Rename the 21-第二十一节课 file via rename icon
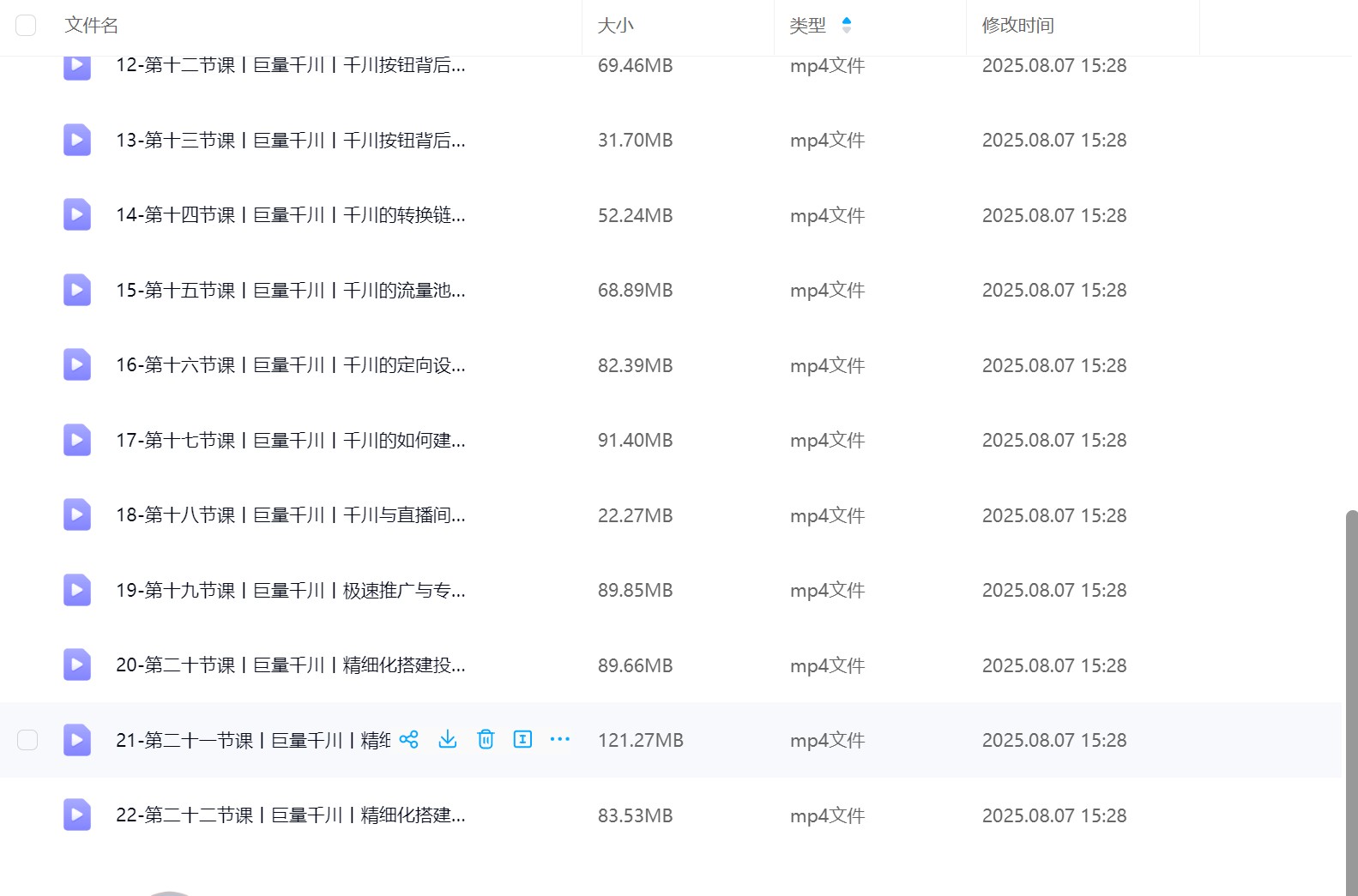 coord(522,739)
